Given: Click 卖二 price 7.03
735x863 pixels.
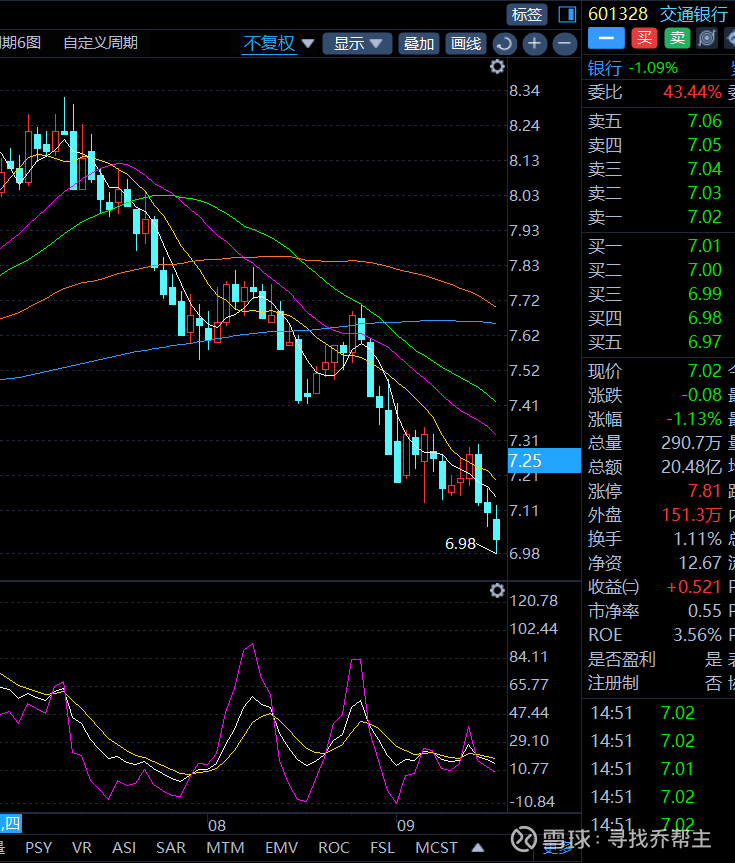Looking at the screenshot, I should pyautogui.click(x=705, y=193).
